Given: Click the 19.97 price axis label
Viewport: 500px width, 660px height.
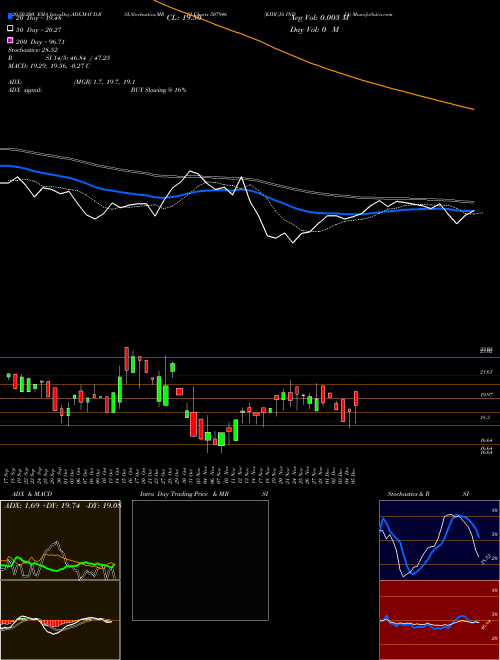Looking at the screenshot, I should click(486, 395).
